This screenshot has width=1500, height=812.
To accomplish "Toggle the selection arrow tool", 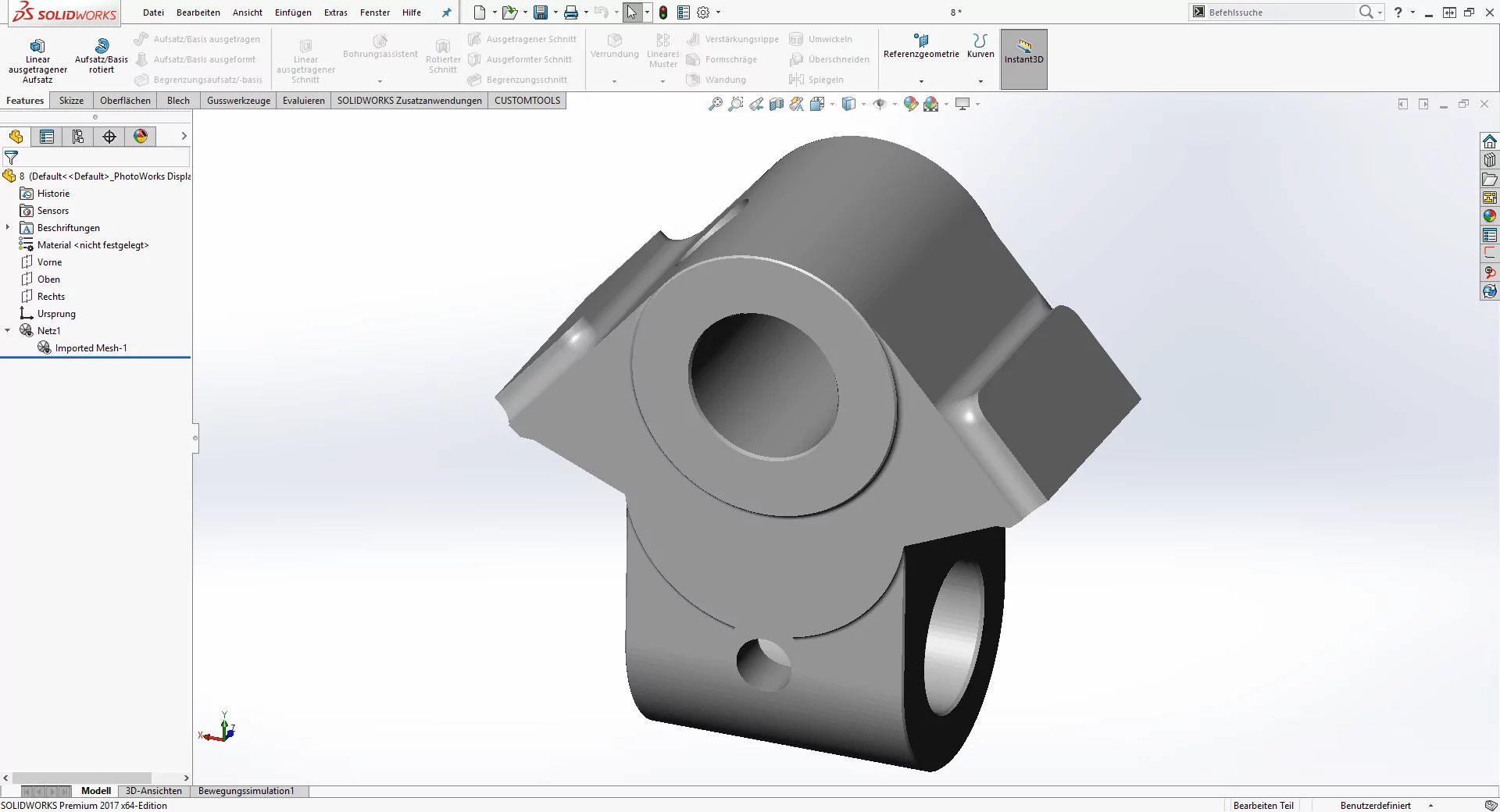I will click(x=631, y=12).
